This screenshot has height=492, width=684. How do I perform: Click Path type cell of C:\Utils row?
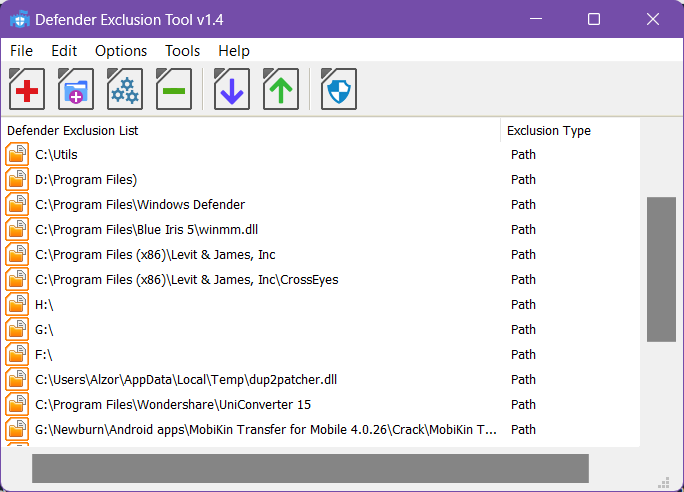pos(523,154)
